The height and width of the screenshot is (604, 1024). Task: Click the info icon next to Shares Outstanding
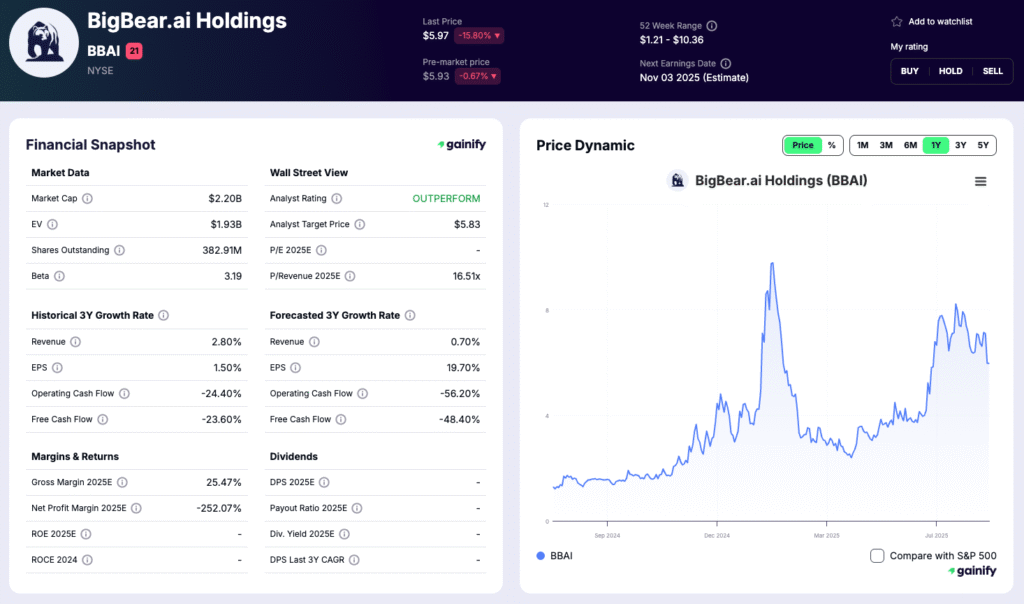tap(120, 250)
